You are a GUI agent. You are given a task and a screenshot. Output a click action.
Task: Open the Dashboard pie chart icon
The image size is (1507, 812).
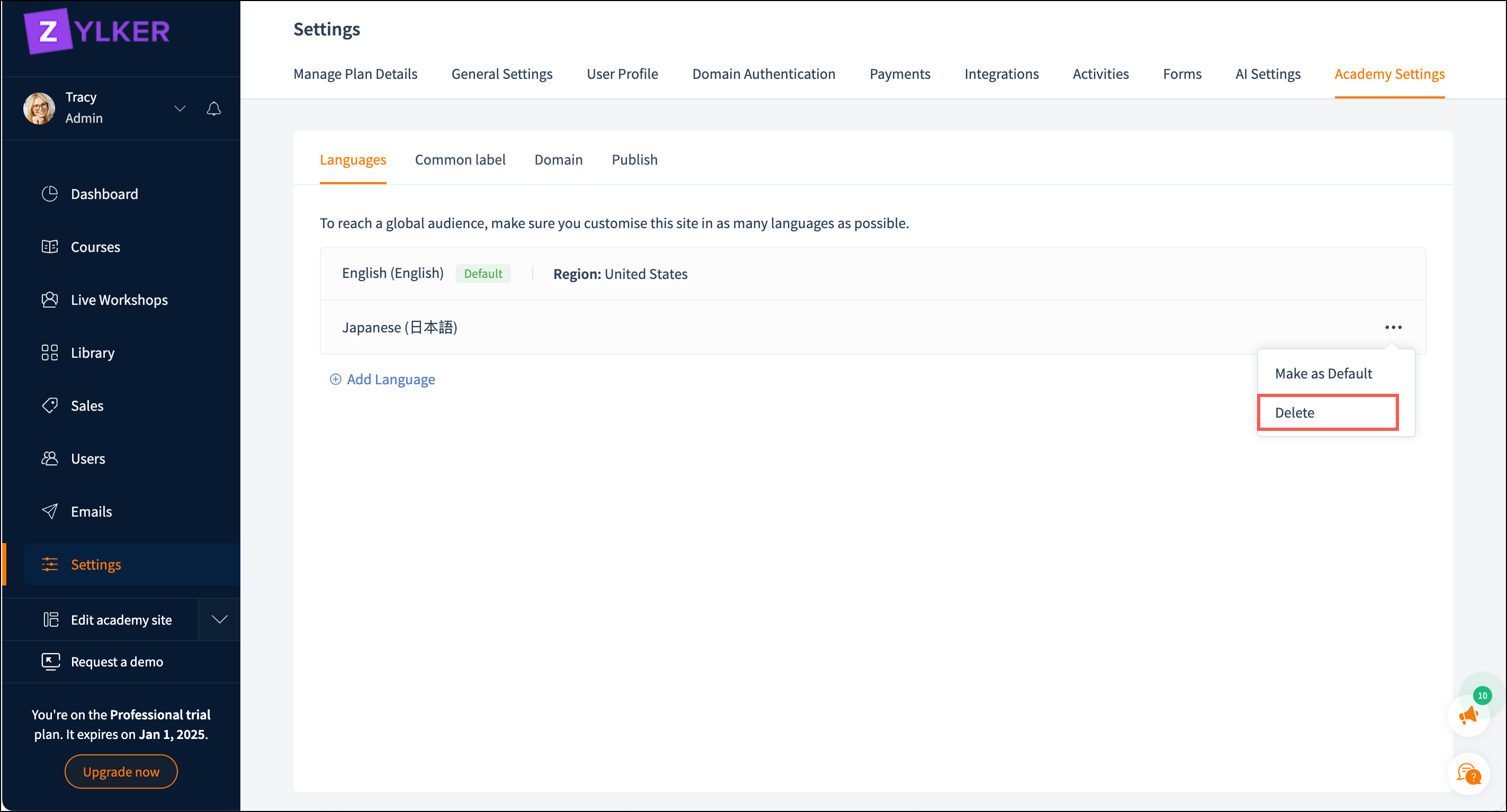click(x=50, y=194)
